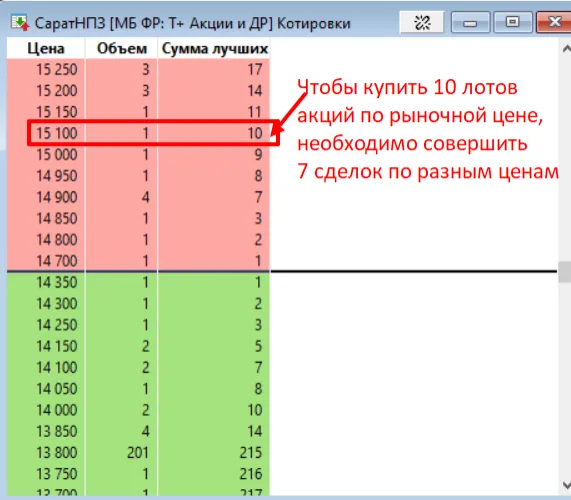The image size is (571, 500).
Task: Maximize the СаратНПЗ quotes window
Action: [x=513, y=22]
